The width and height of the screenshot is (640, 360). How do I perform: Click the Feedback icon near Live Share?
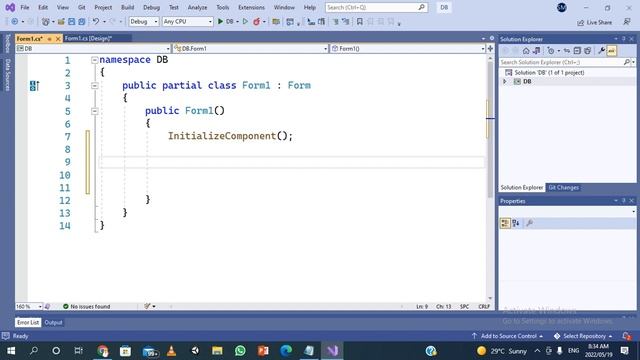pyautogui.click(x=627, y=22)
